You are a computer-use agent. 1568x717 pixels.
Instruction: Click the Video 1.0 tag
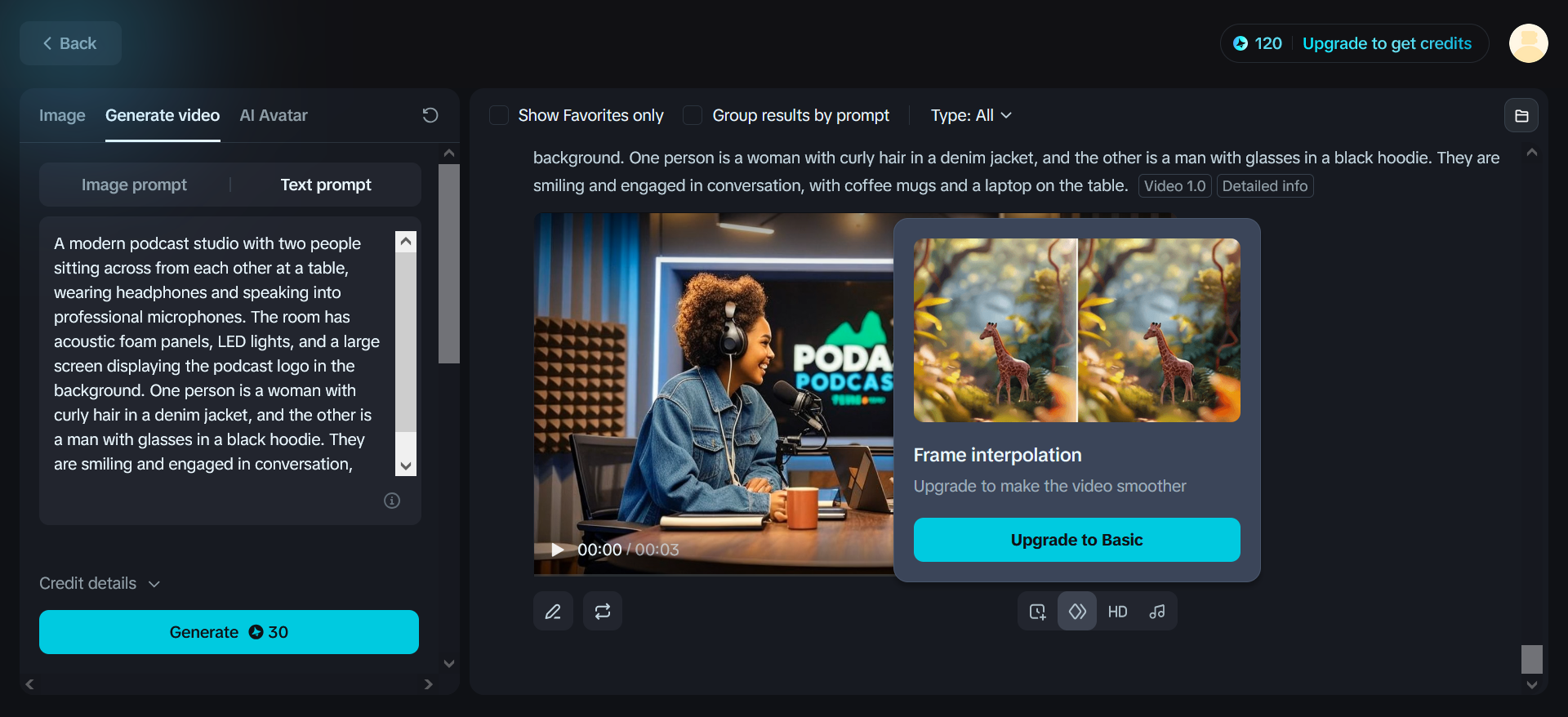(1175, 186)
